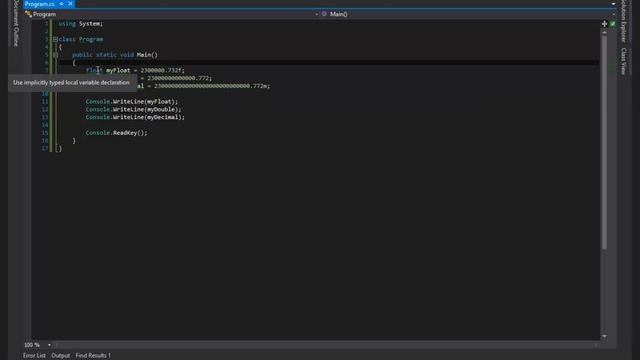This screenshot has height=360, width=640.
Task: Click 'using System;' on line 1
Action: [x=81, y=24]
